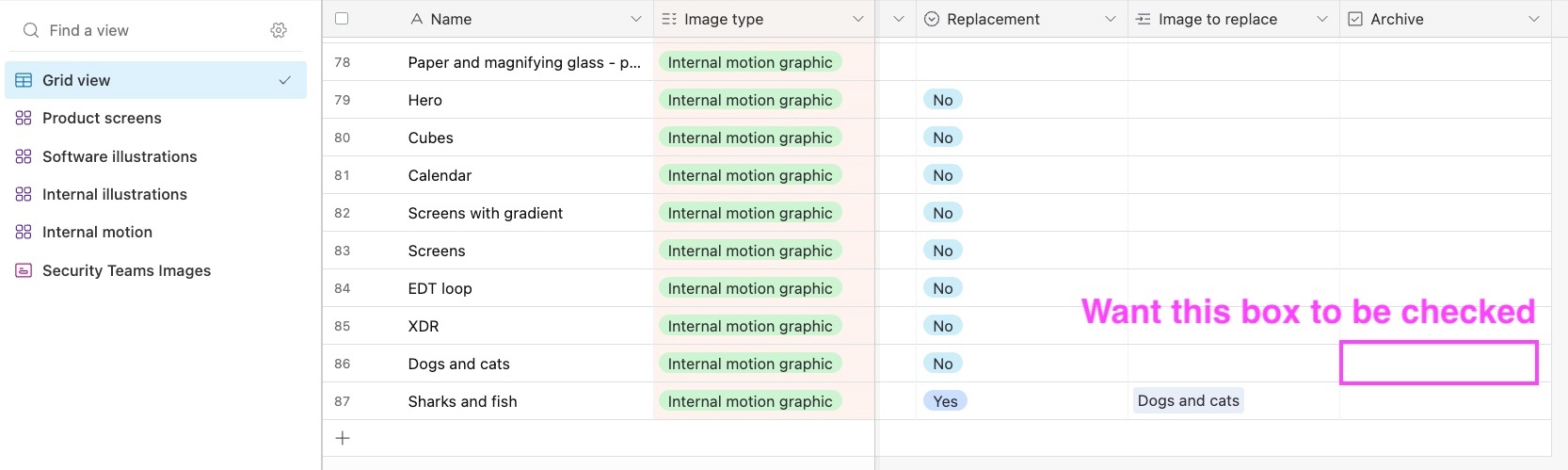Click the Replacement single-select icon
Screen dimensions: 1568x470
point(932,19)
